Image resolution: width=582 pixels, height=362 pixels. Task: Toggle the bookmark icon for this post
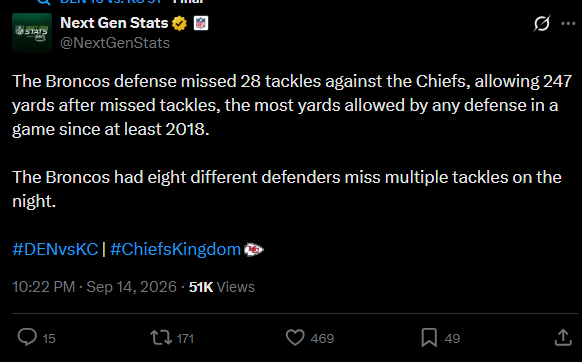pos(429,337)
